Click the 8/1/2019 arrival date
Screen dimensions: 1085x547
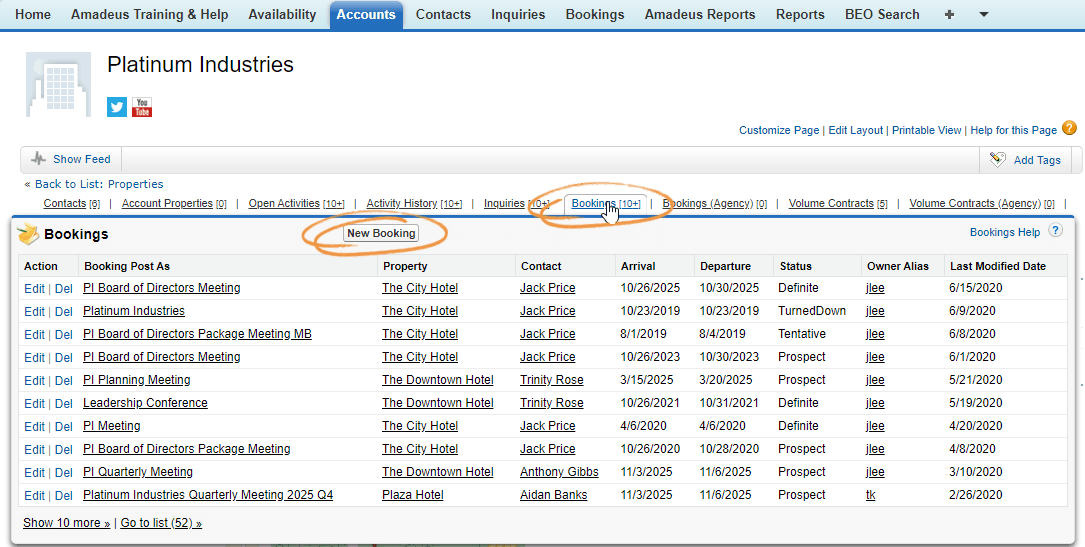[x=644, y=334]
